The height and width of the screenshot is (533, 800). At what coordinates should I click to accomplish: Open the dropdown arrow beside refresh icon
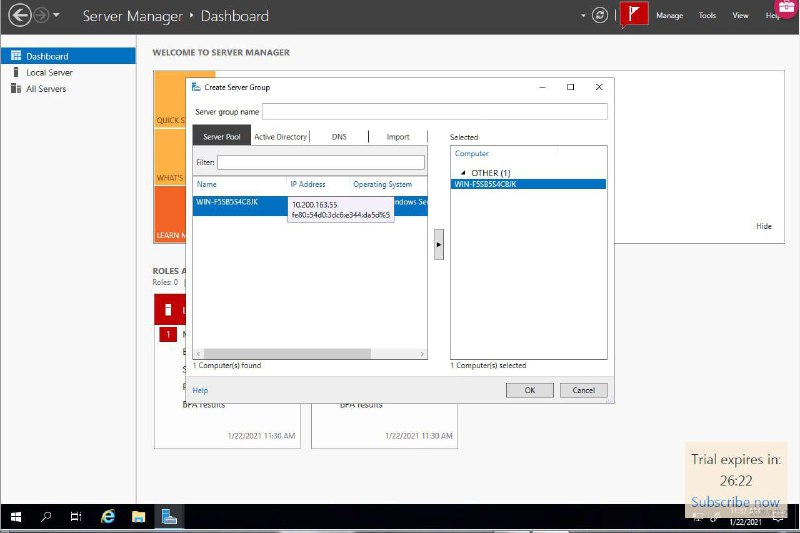(583, 16)
